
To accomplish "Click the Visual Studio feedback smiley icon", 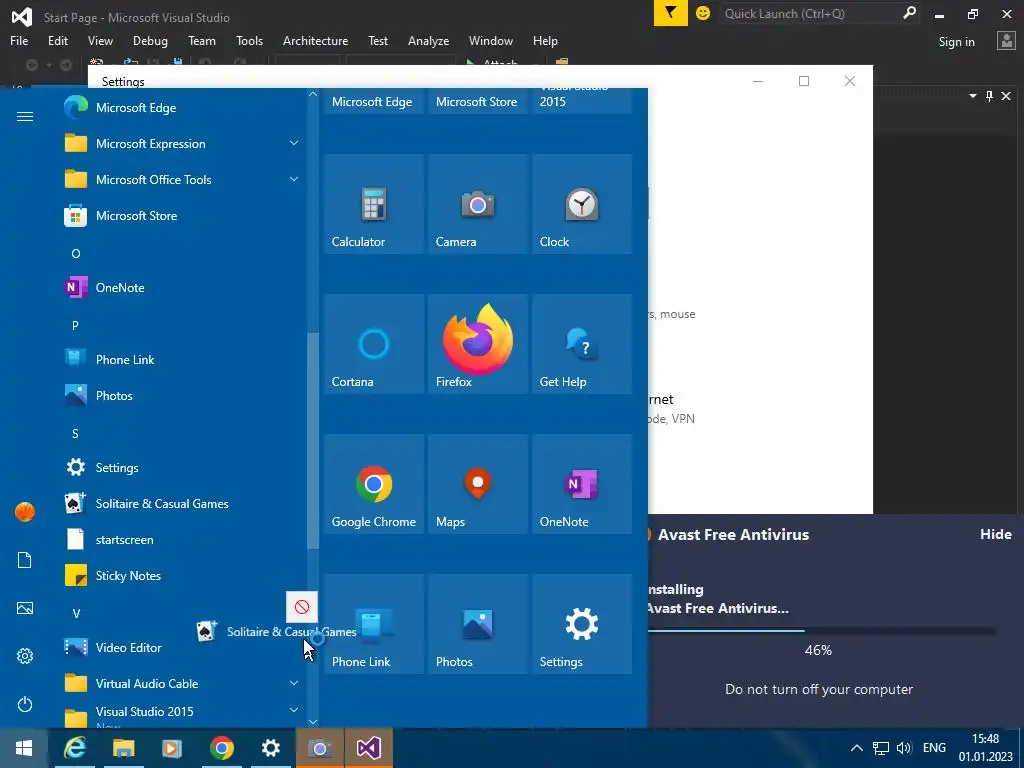I will pos(703,13).
